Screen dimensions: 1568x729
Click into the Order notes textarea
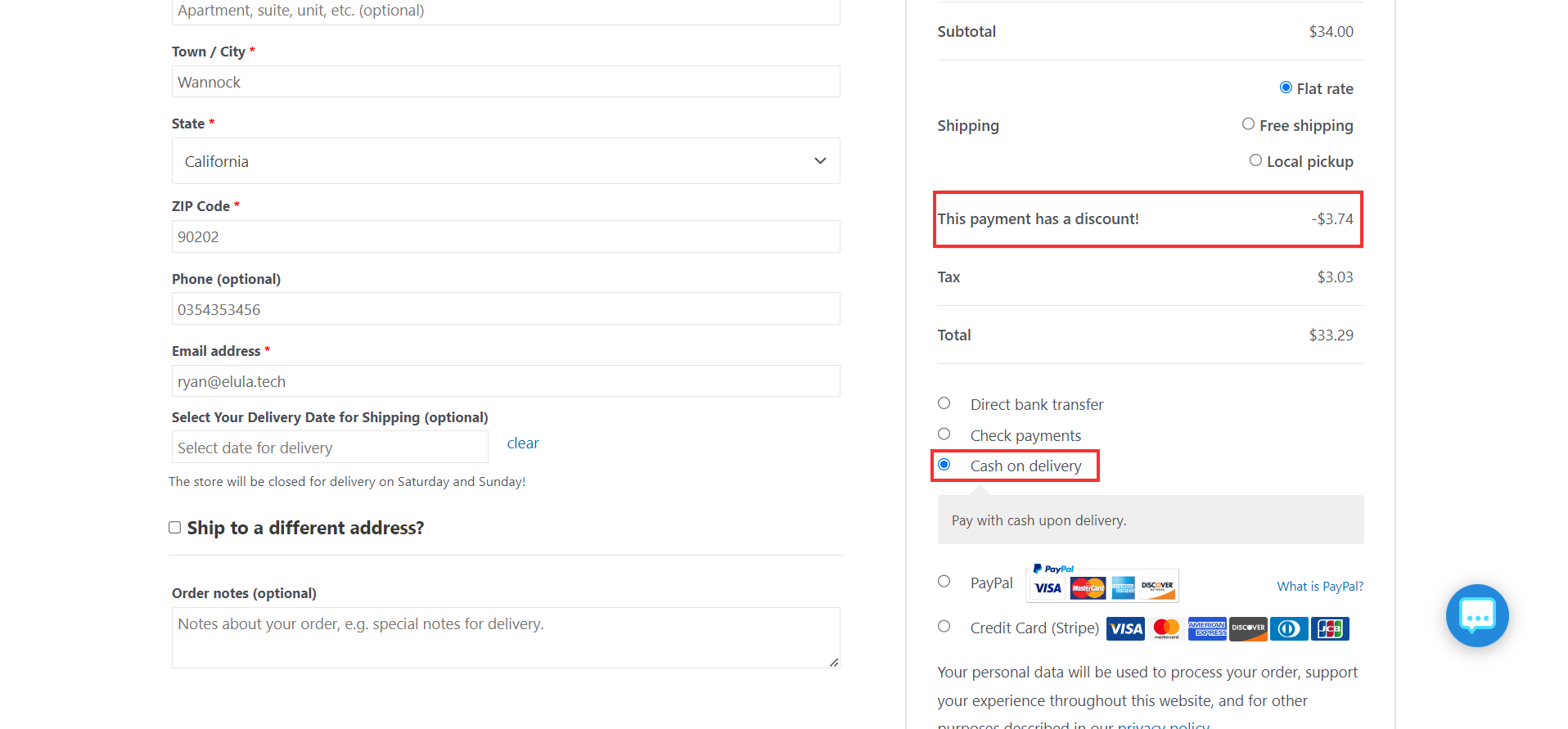(x=506, y=637)
